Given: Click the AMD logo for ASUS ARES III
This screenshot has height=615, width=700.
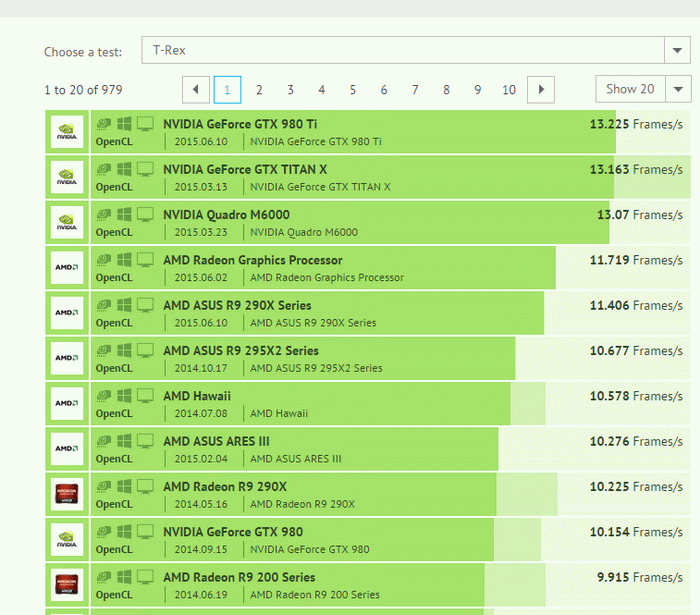Looking at the screenshot, I should 67,449.
